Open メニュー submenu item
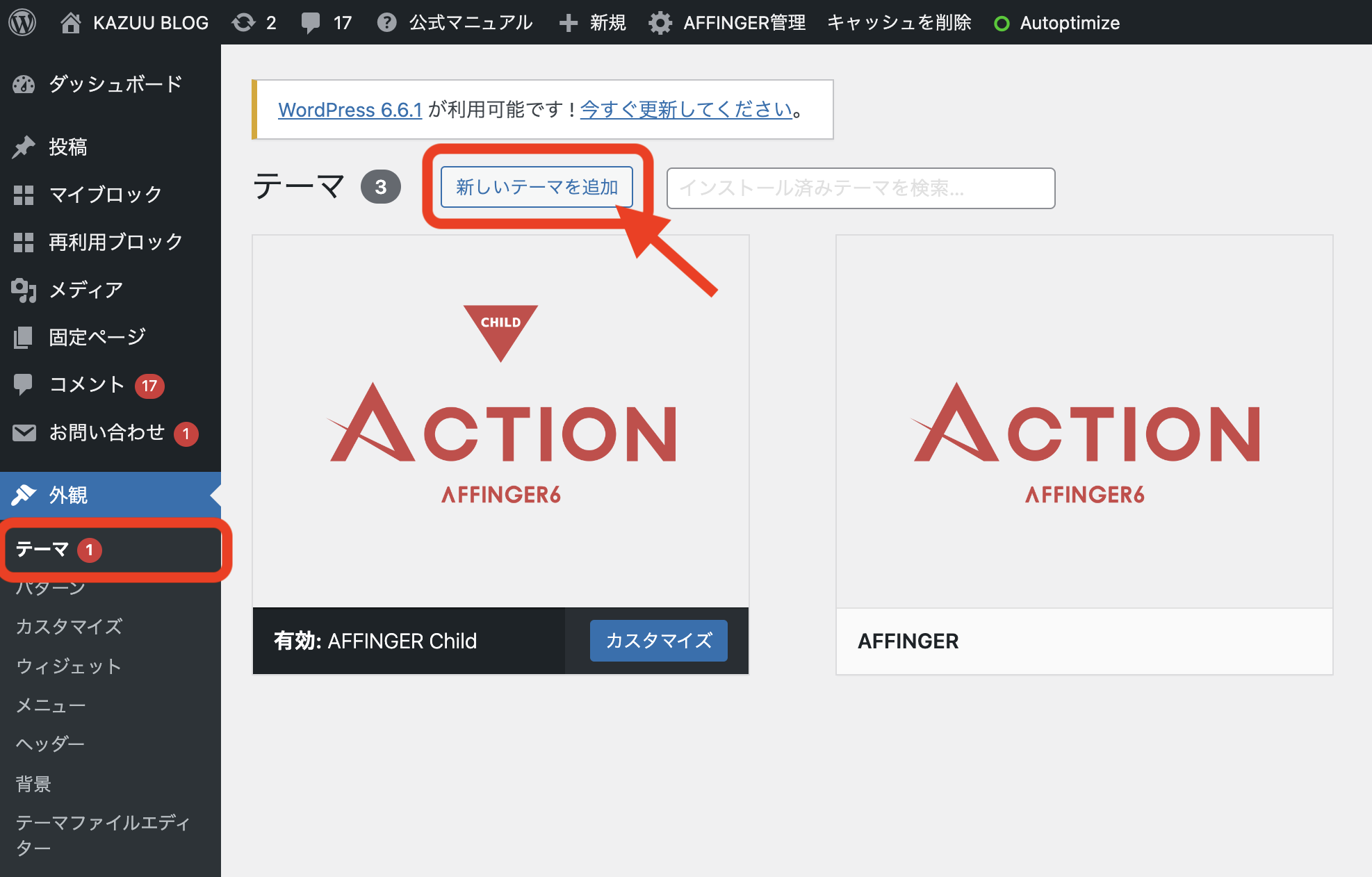Viewport: 1372px width, 877px height. [x=51, y=705]
